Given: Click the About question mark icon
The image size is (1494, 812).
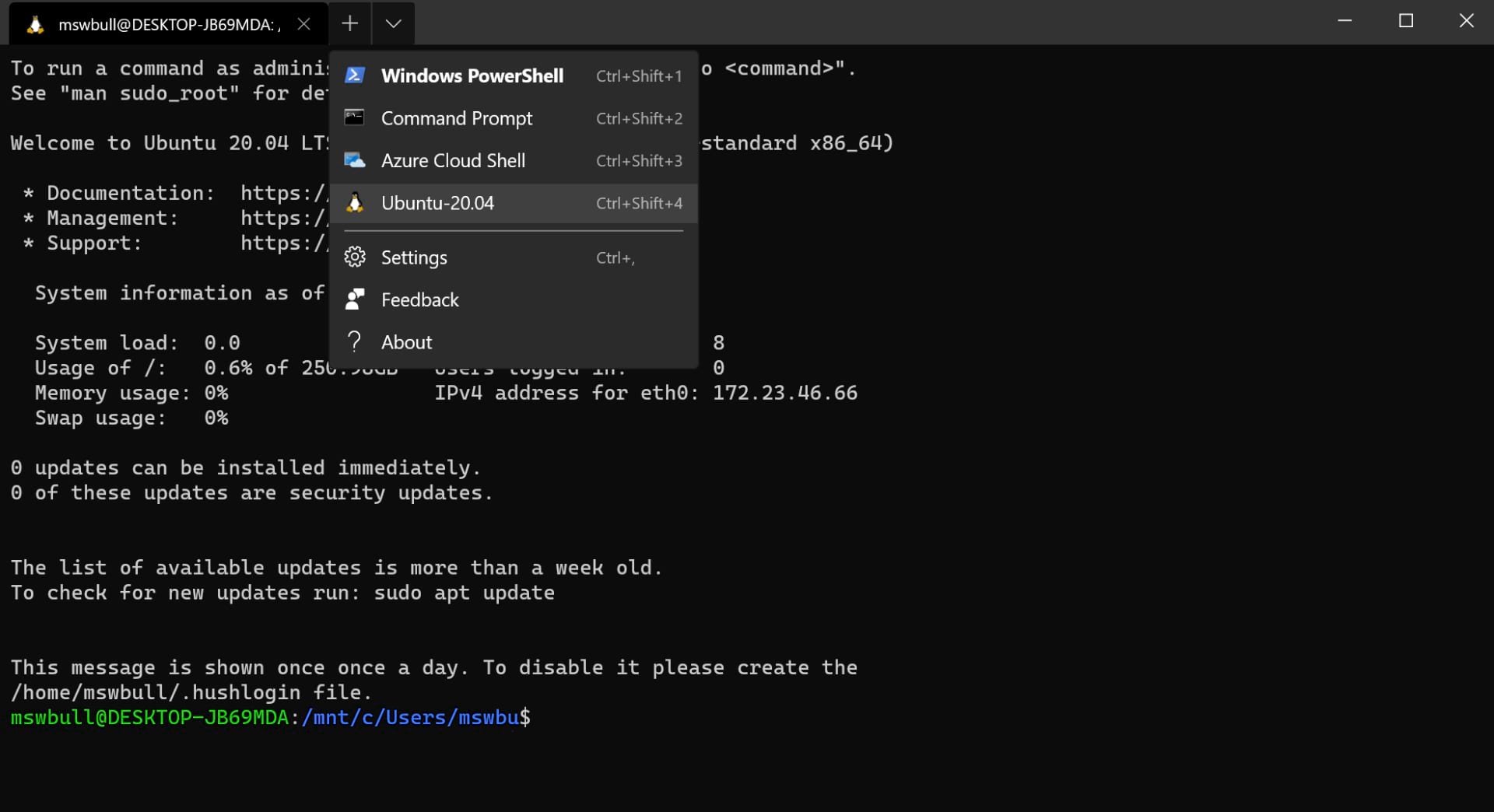Looking at the screenshot, I should 355,341.
